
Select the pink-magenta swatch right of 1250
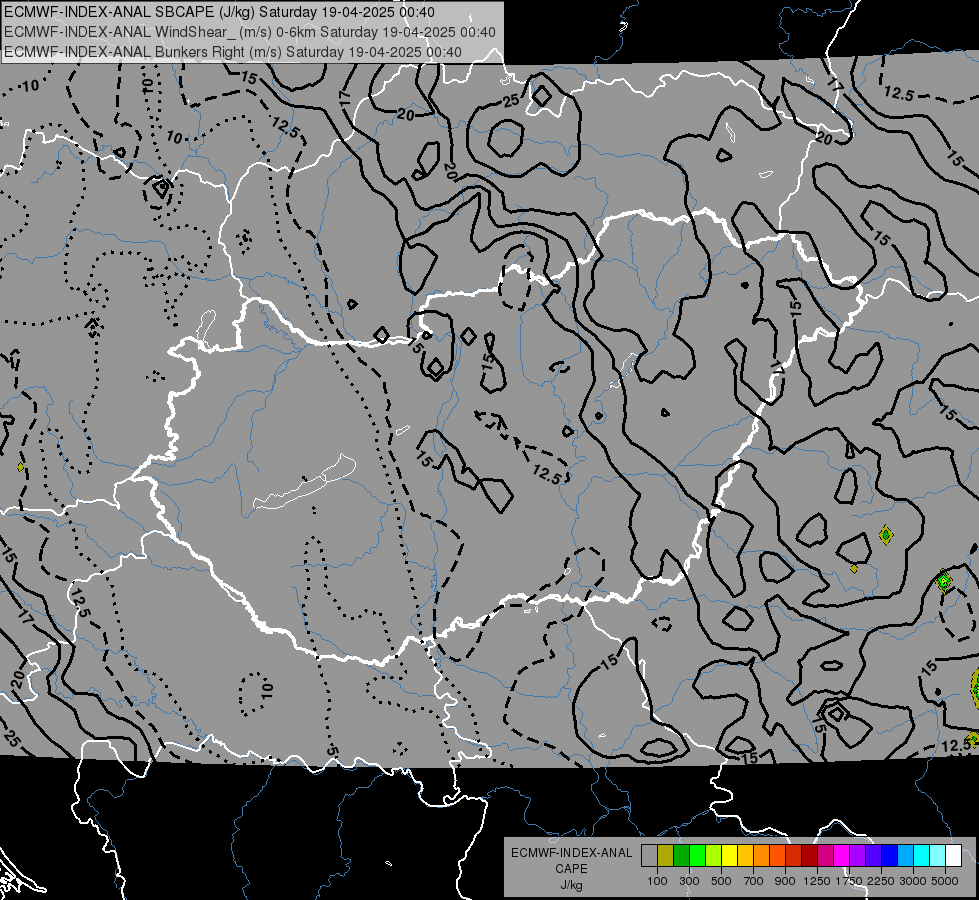[825, 856]
